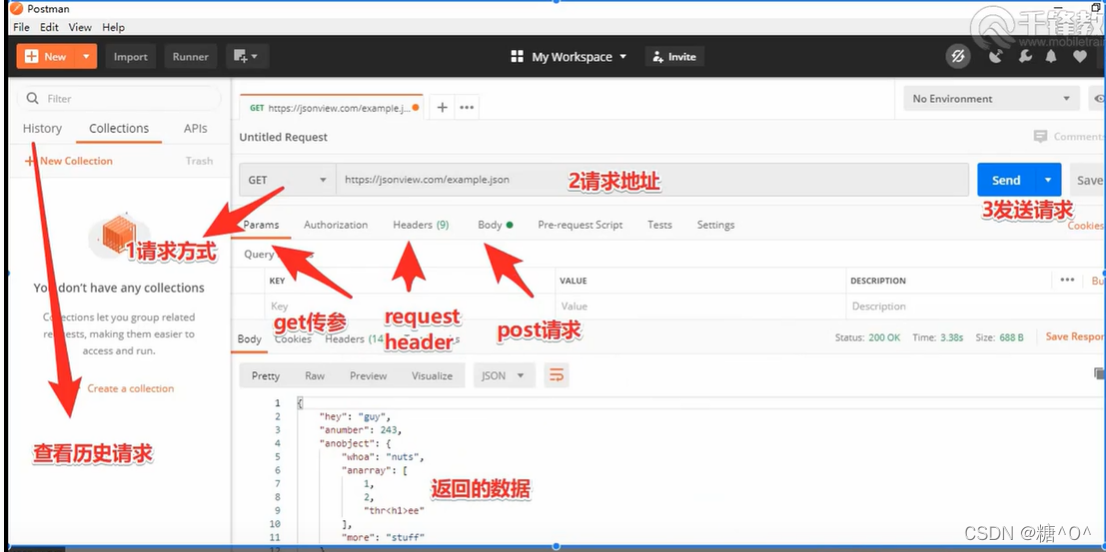Viewport: 1106px width, 552px height.
Task: Open the Tests tab
Action: pos(660,225)
